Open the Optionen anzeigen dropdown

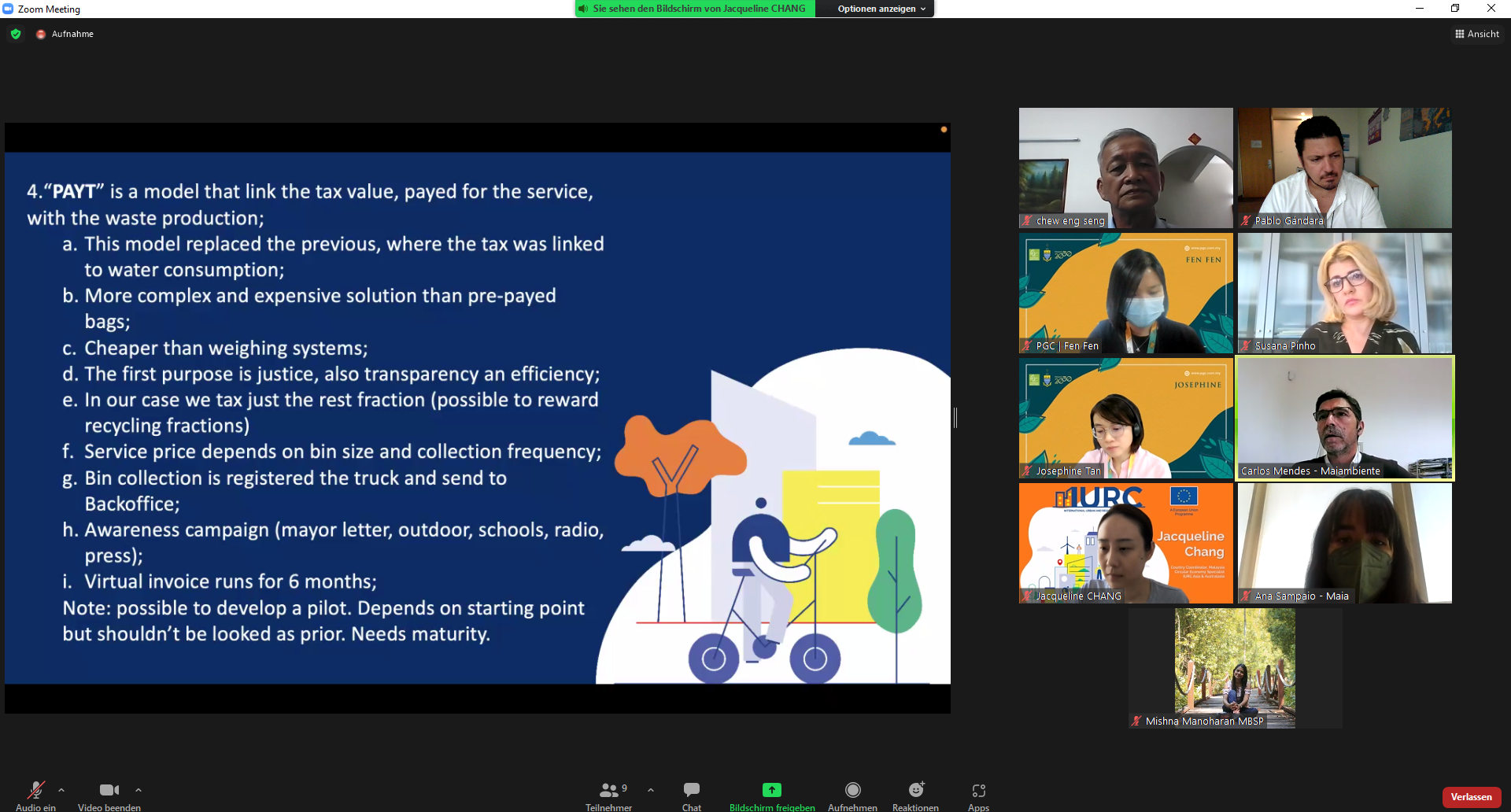(x=881, y=9)
